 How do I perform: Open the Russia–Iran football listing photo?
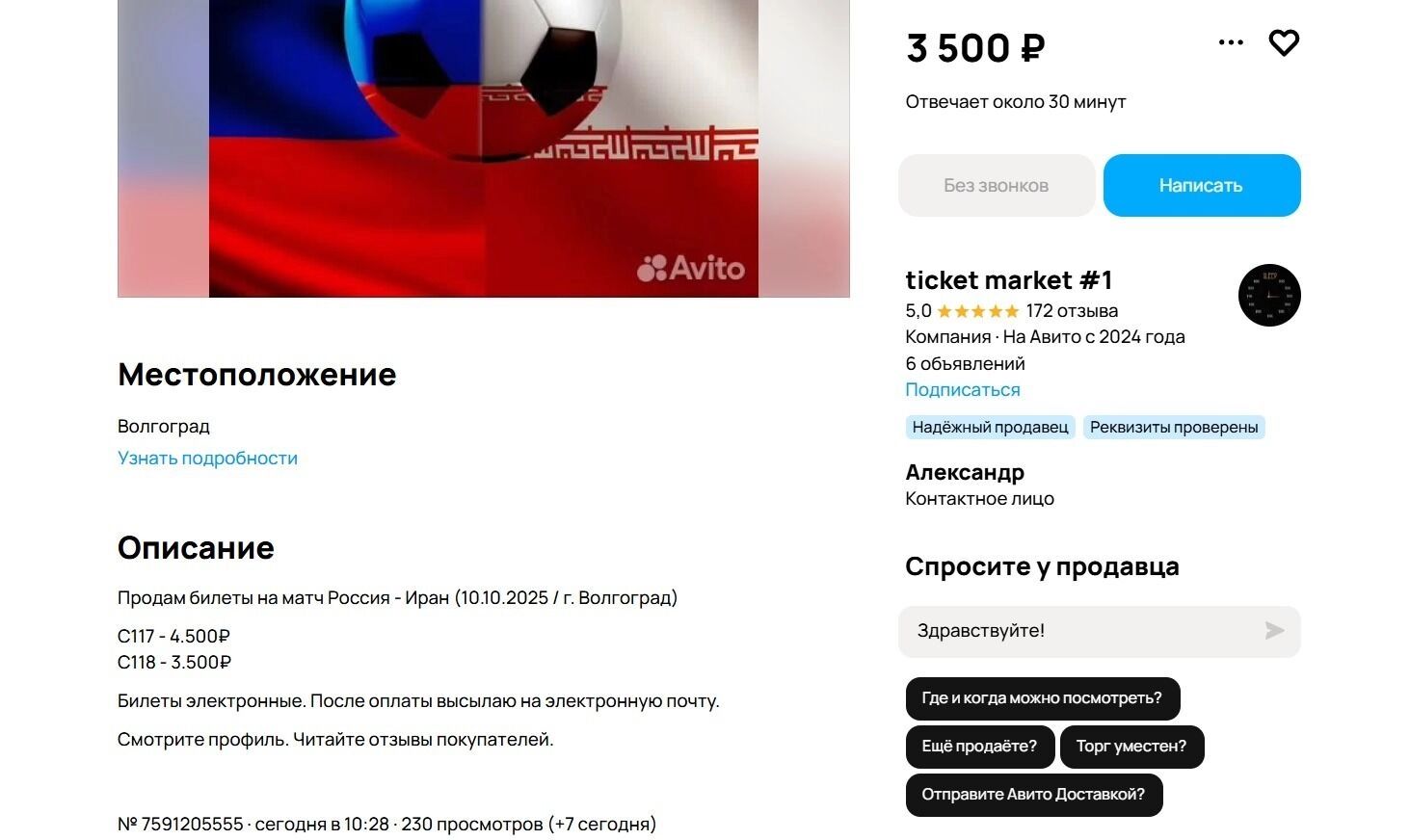coord(483,144)
